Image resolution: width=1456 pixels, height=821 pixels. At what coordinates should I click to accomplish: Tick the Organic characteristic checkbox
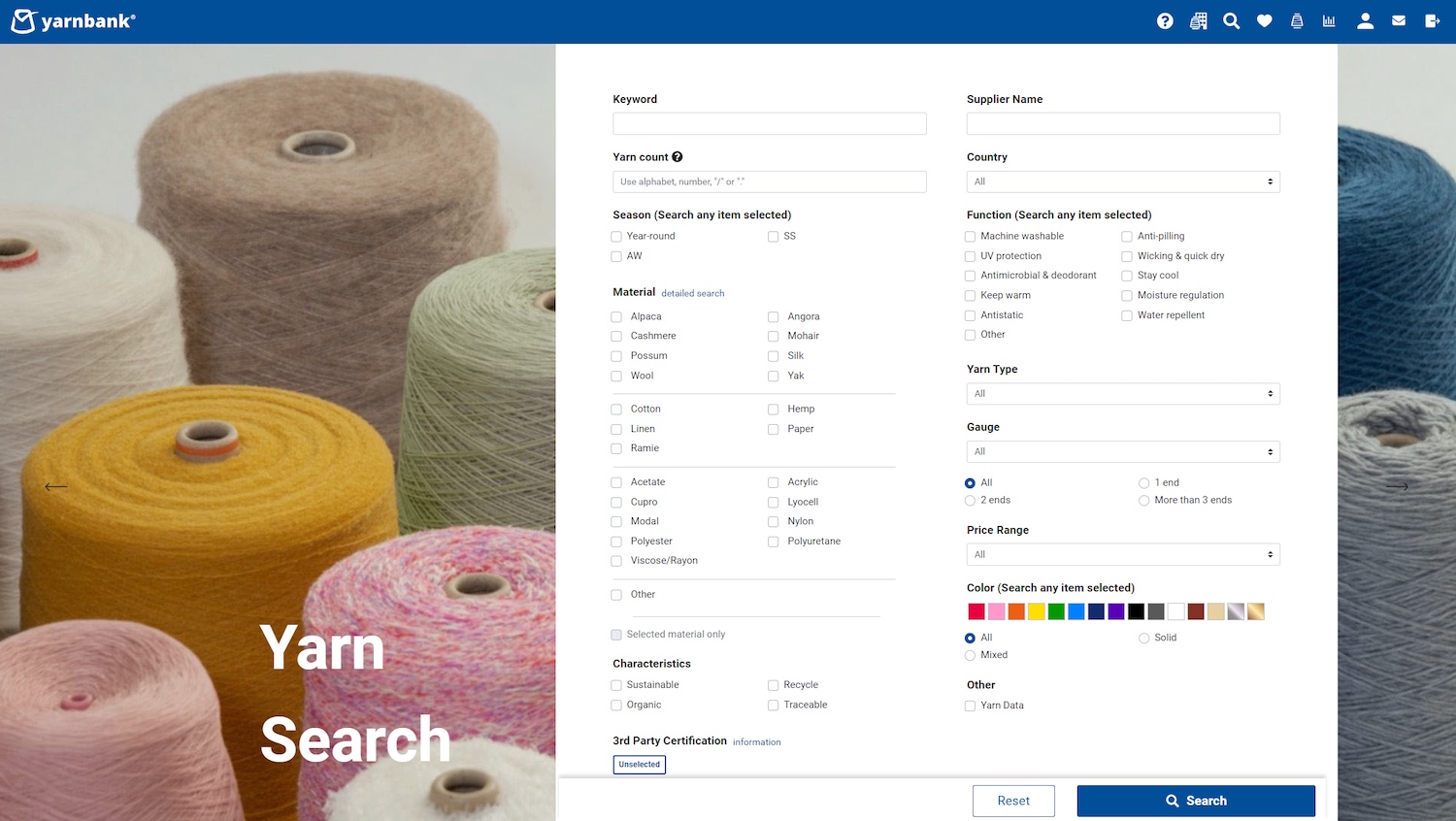coord(616,706)
